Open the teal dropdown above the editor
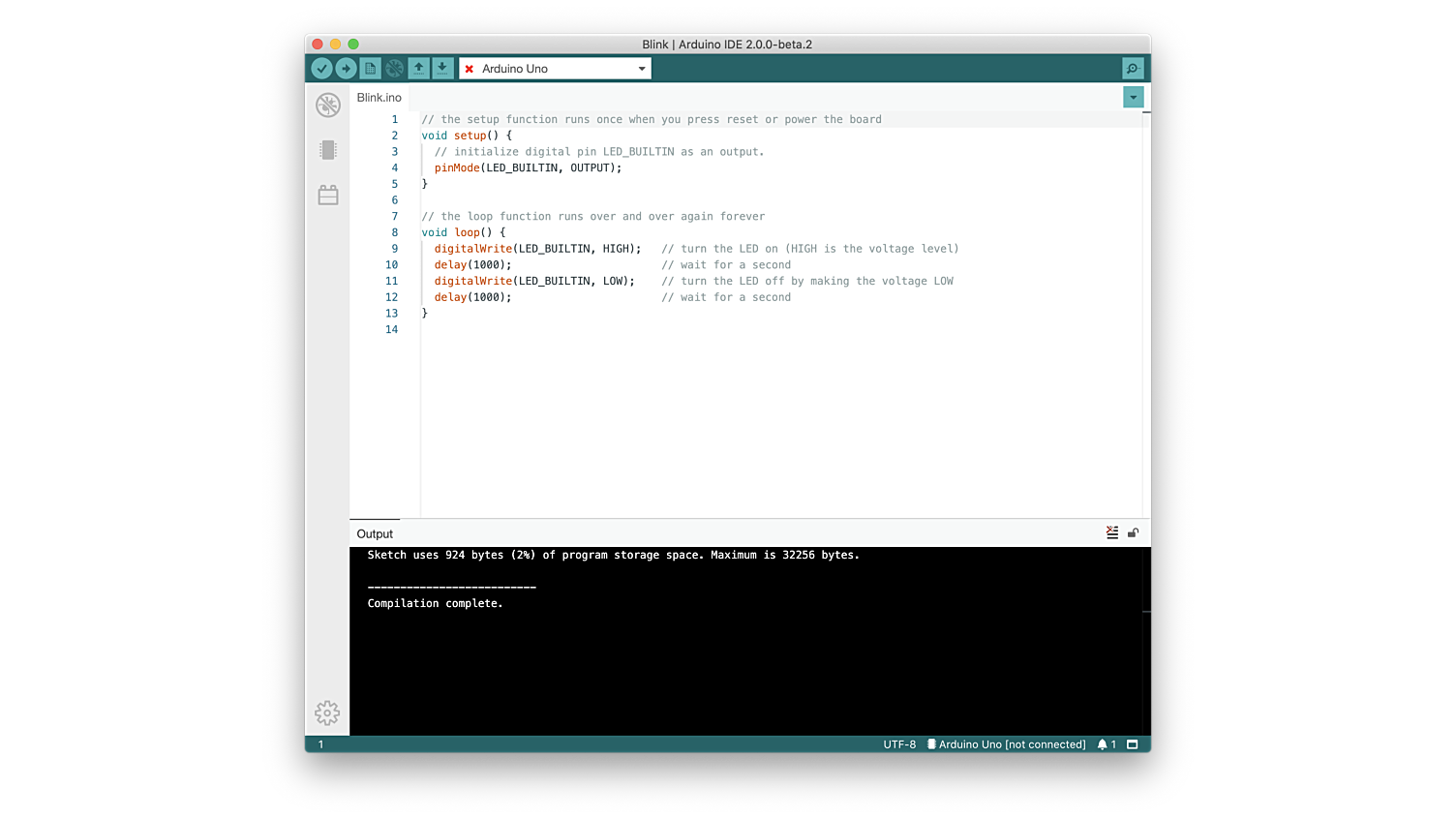The width and height of the screenshot is (1456, 819). click(1132, 97)
